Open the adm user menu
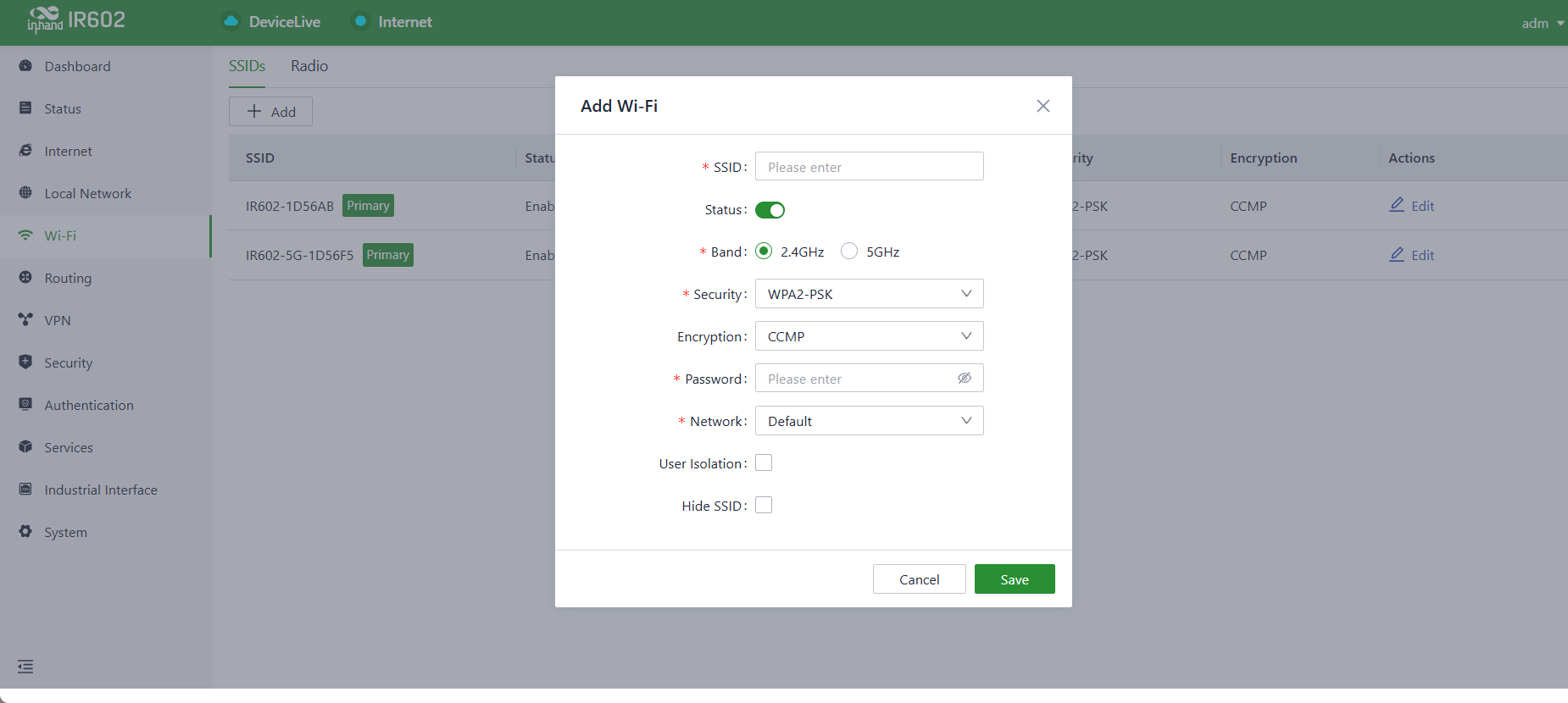This screenshot has width=1568, height=703. point(1543,23)
